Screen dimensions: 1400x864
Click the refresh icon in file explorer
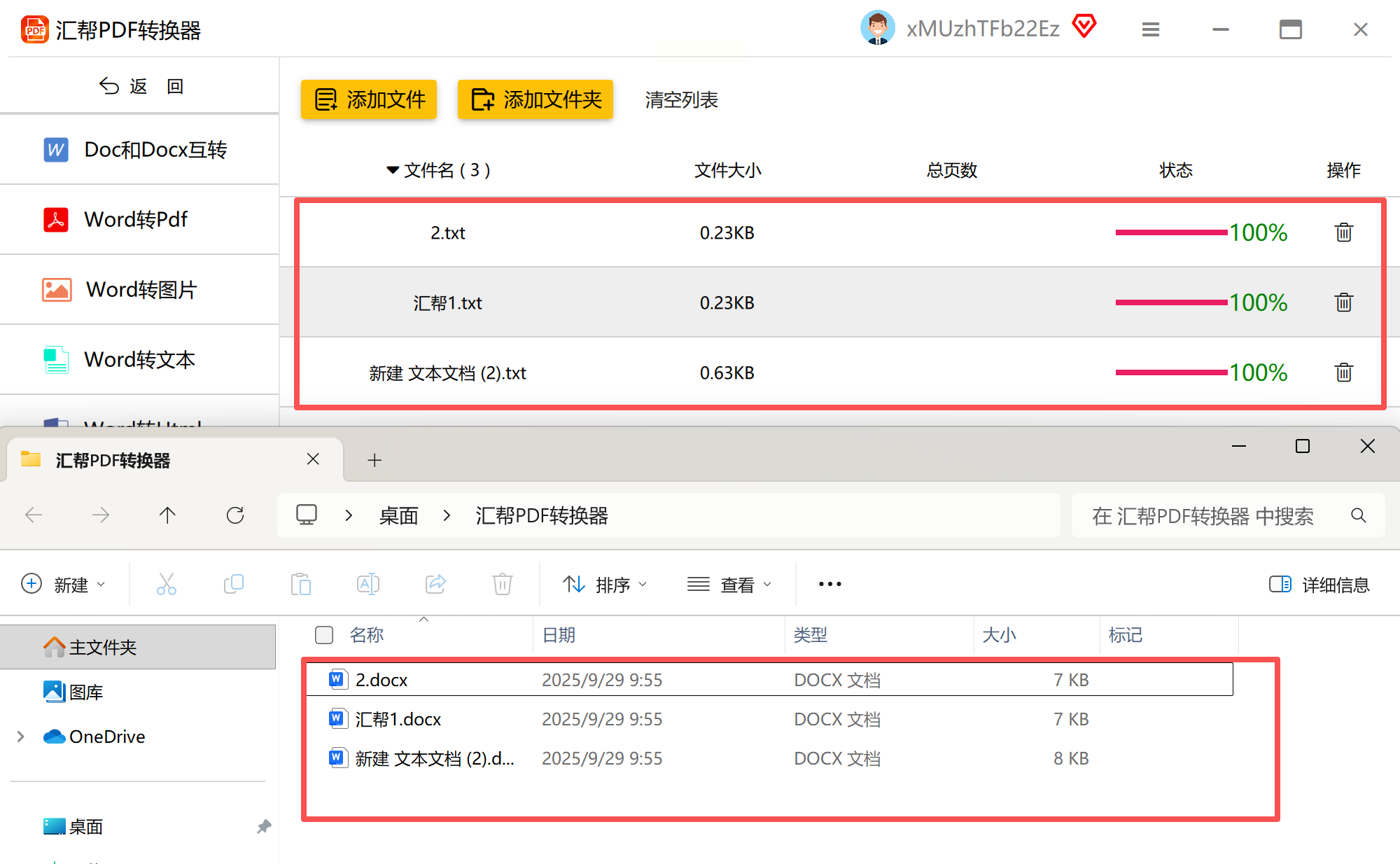[235, 516]
